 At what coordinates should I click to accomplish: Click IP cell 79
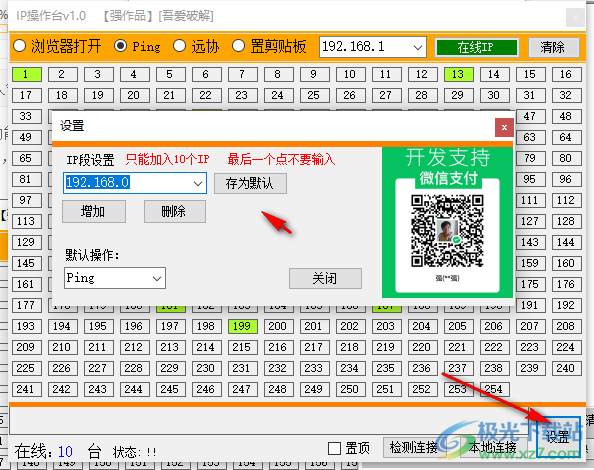(530, 158)
